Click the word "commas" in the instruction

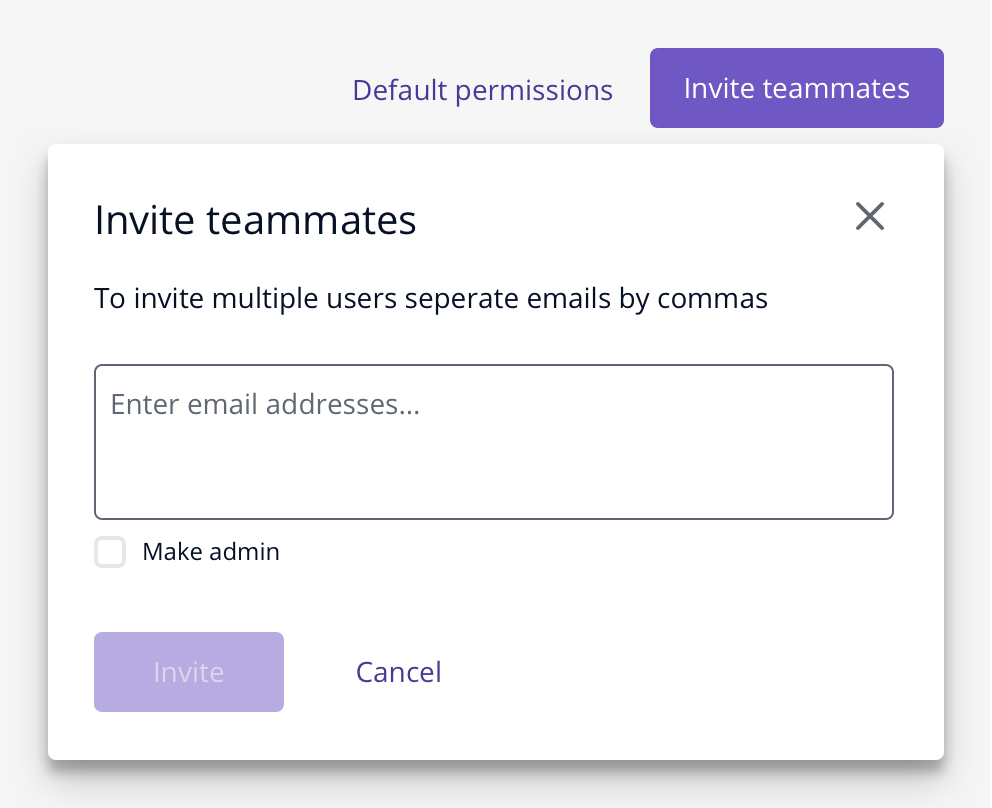pyautogui.click(x=712, y=299)
